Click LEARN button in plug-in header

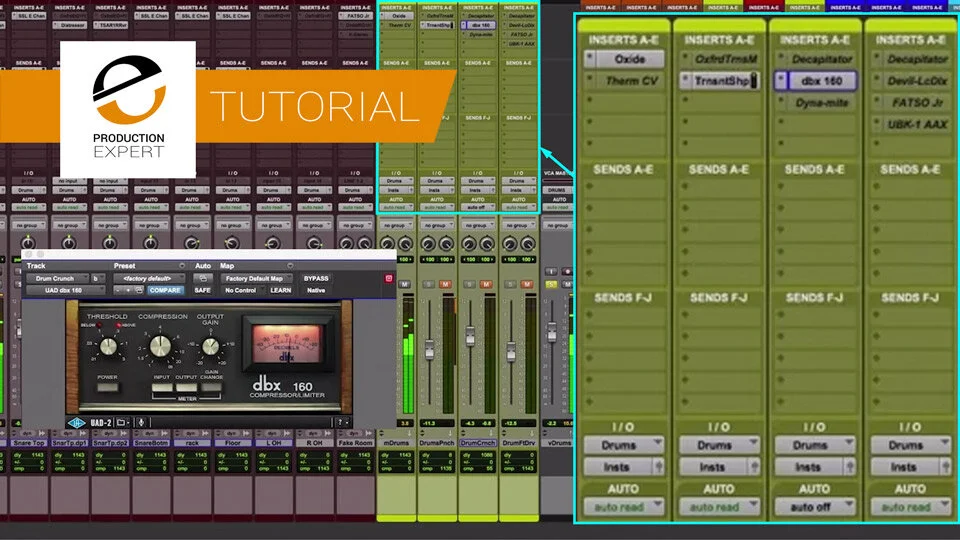[x=280, y=290]
